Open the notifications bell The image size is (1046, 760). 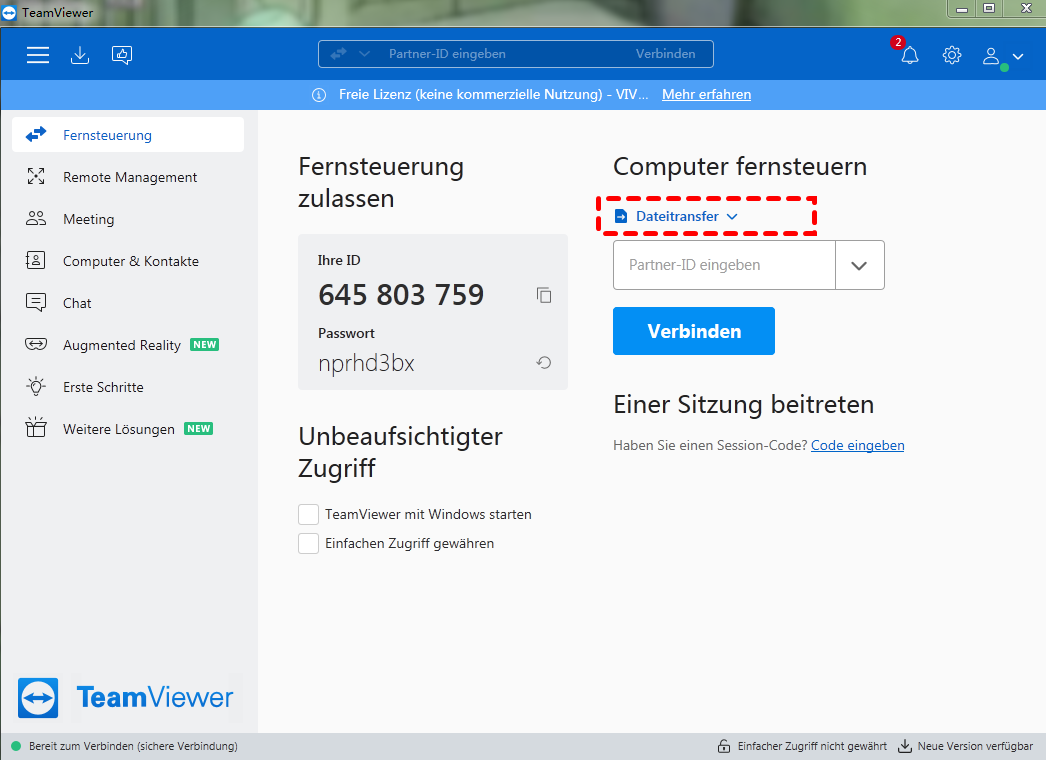[x=910, y=55]
